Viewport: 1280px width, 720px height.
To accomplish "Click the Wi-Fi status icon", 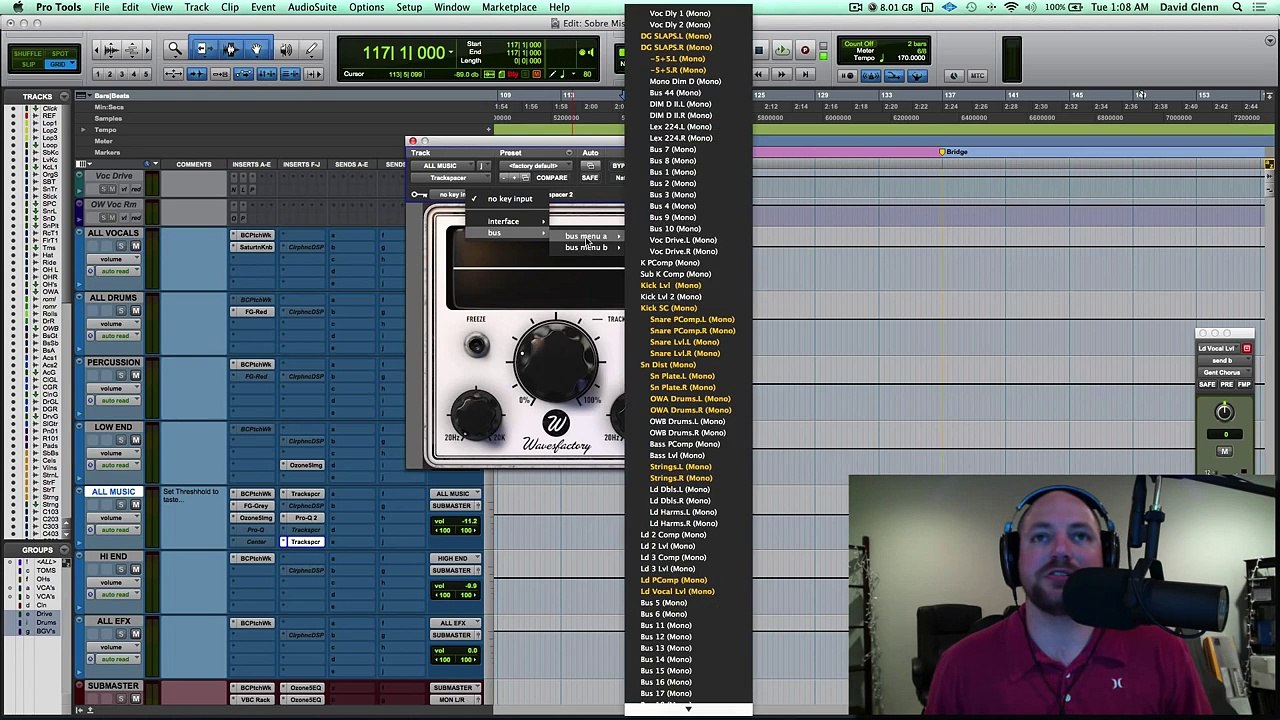I will 1011,7.
